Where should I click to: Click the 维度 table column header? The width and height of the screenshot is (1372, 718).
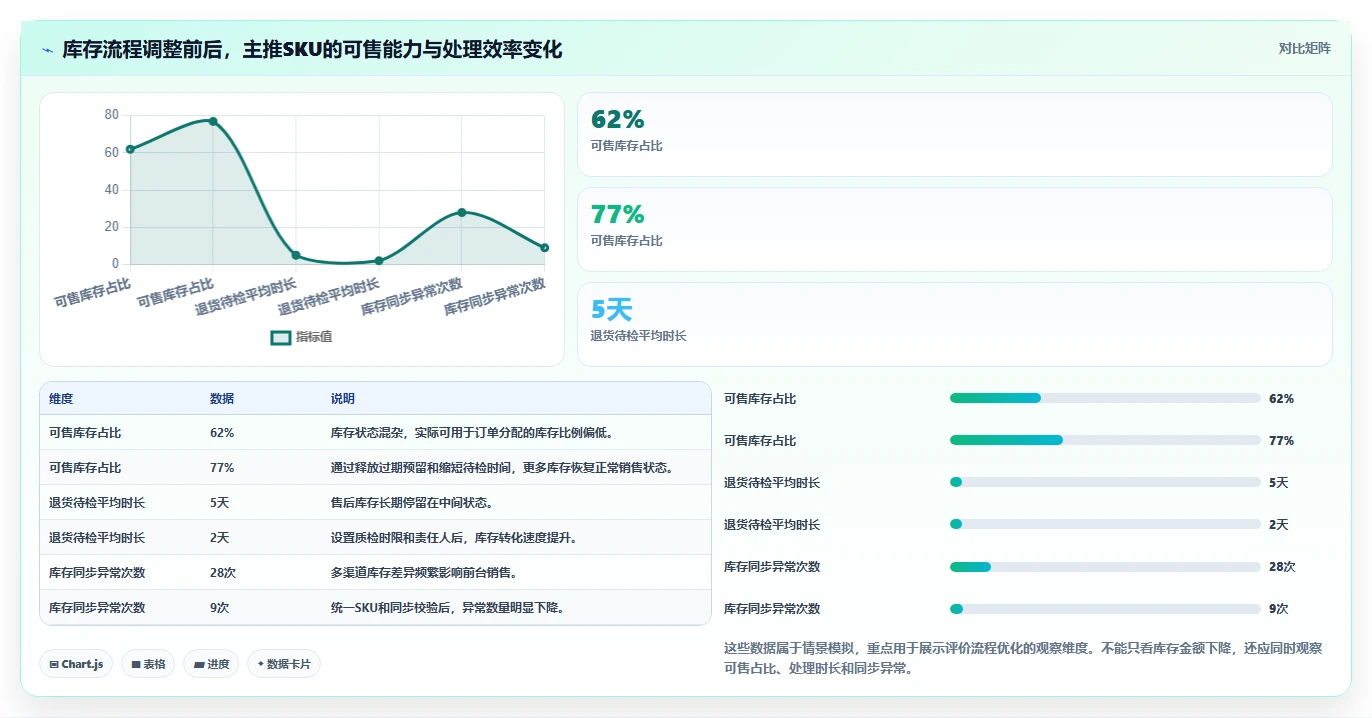pos(61,398)
